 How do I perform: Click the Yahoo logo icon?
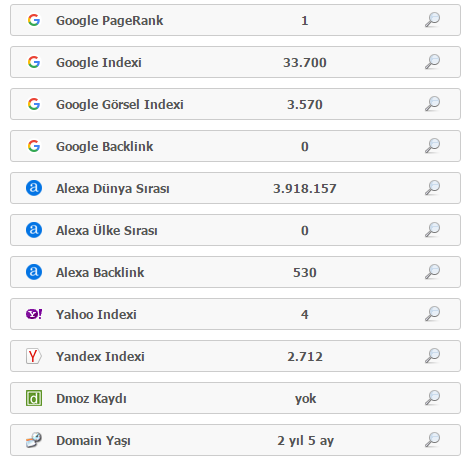point(34,314)
